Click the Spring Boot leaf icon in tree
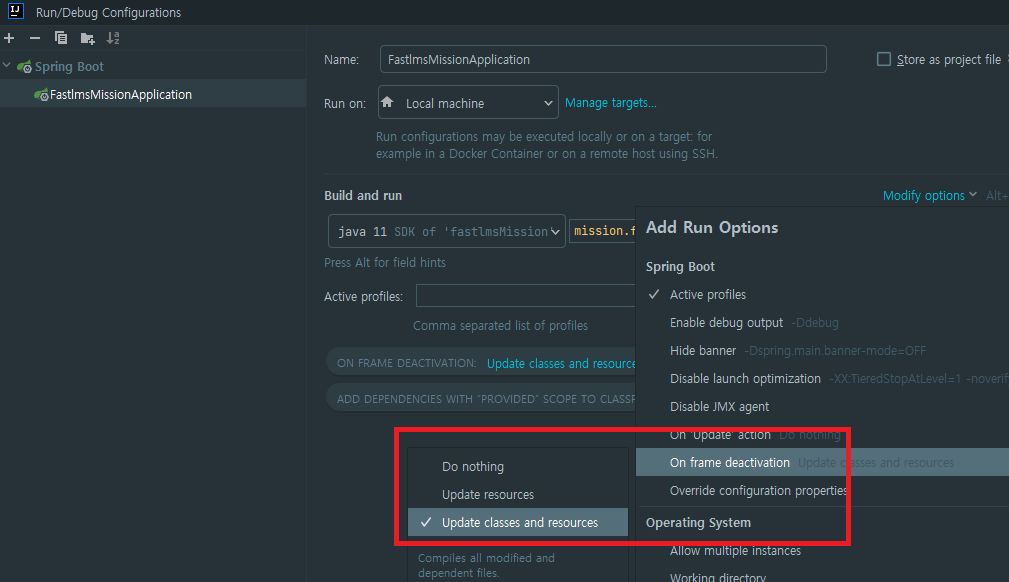The width and height of the screenshot is (1009, 582). [24, 66]
